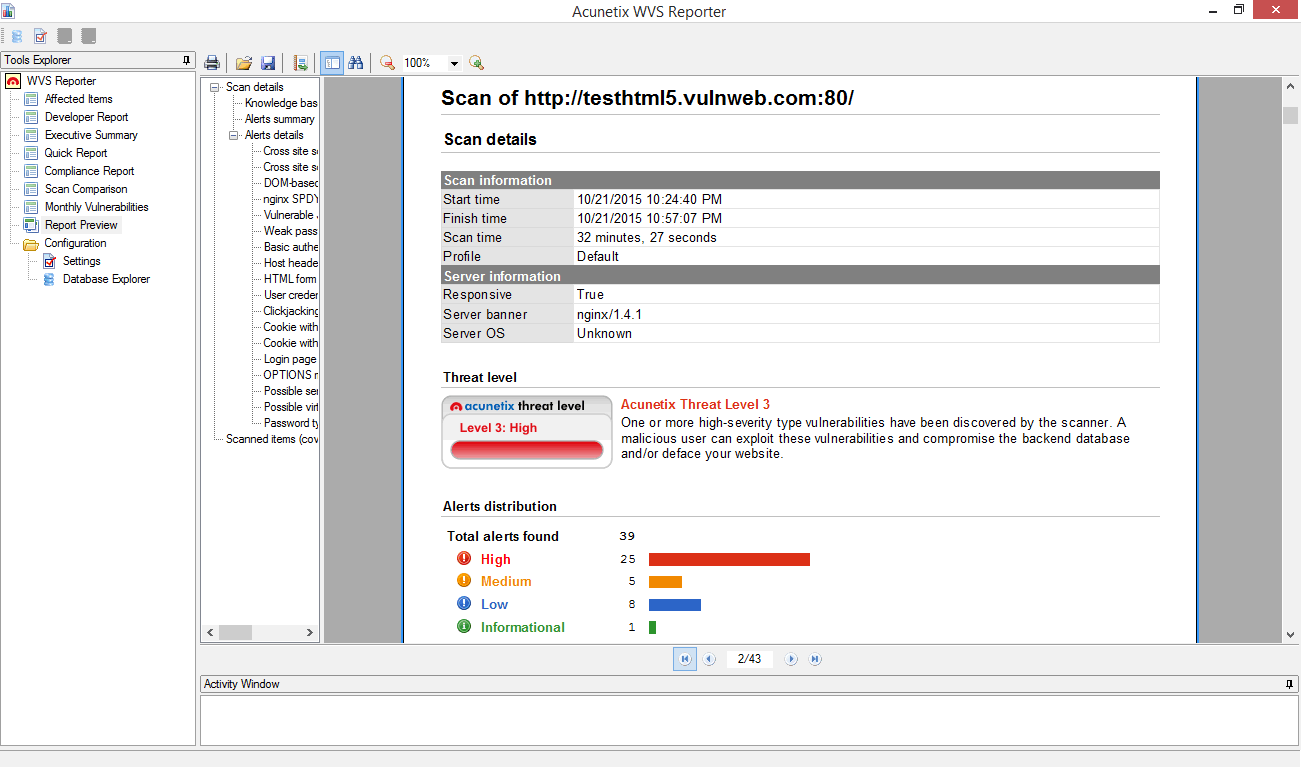Unpin the Tools Explorer panel

(186, 60)
